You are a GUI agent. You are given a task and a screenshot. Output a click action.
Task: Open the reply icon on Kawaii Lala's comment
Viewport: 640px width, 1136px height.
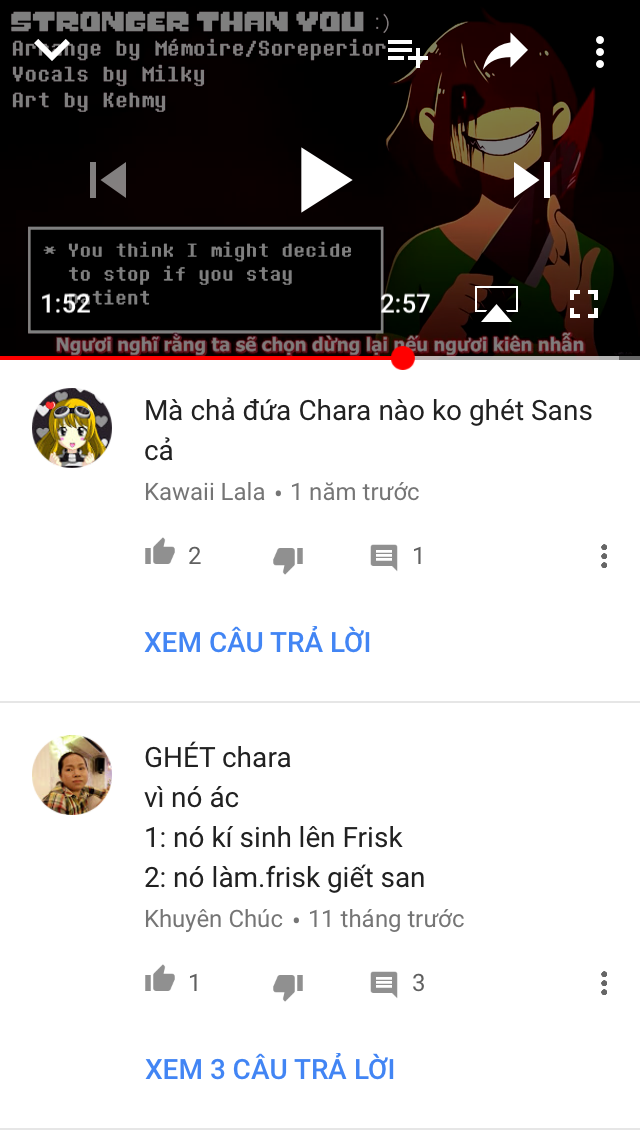tap(383, 557)
